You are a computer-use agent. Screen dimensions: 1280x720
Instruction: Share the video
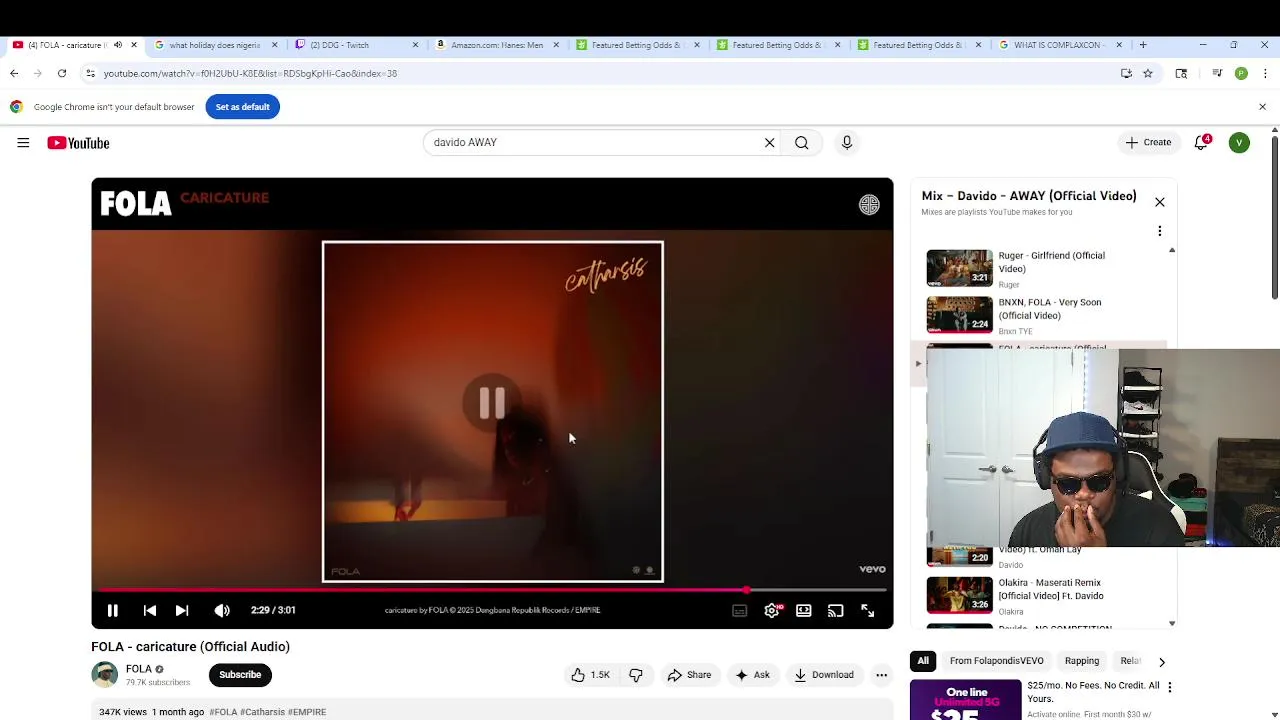689,675
